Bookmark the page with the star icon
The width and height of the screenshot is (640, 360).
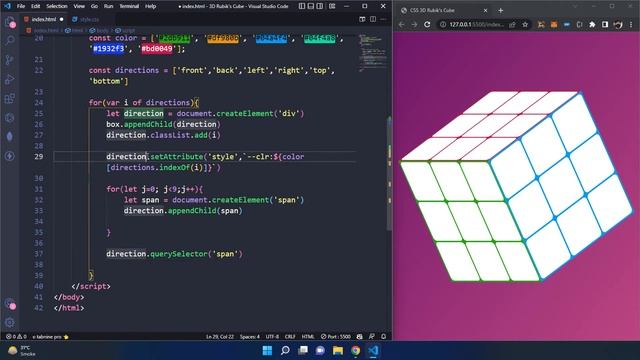tap(525, 24)
